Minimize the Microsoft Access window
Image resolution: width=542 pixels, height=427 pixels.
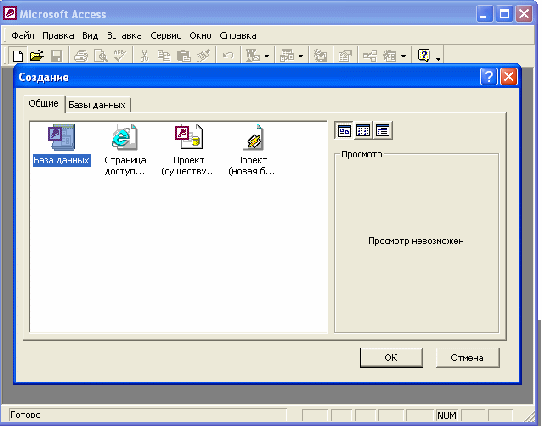pos(484,14)
